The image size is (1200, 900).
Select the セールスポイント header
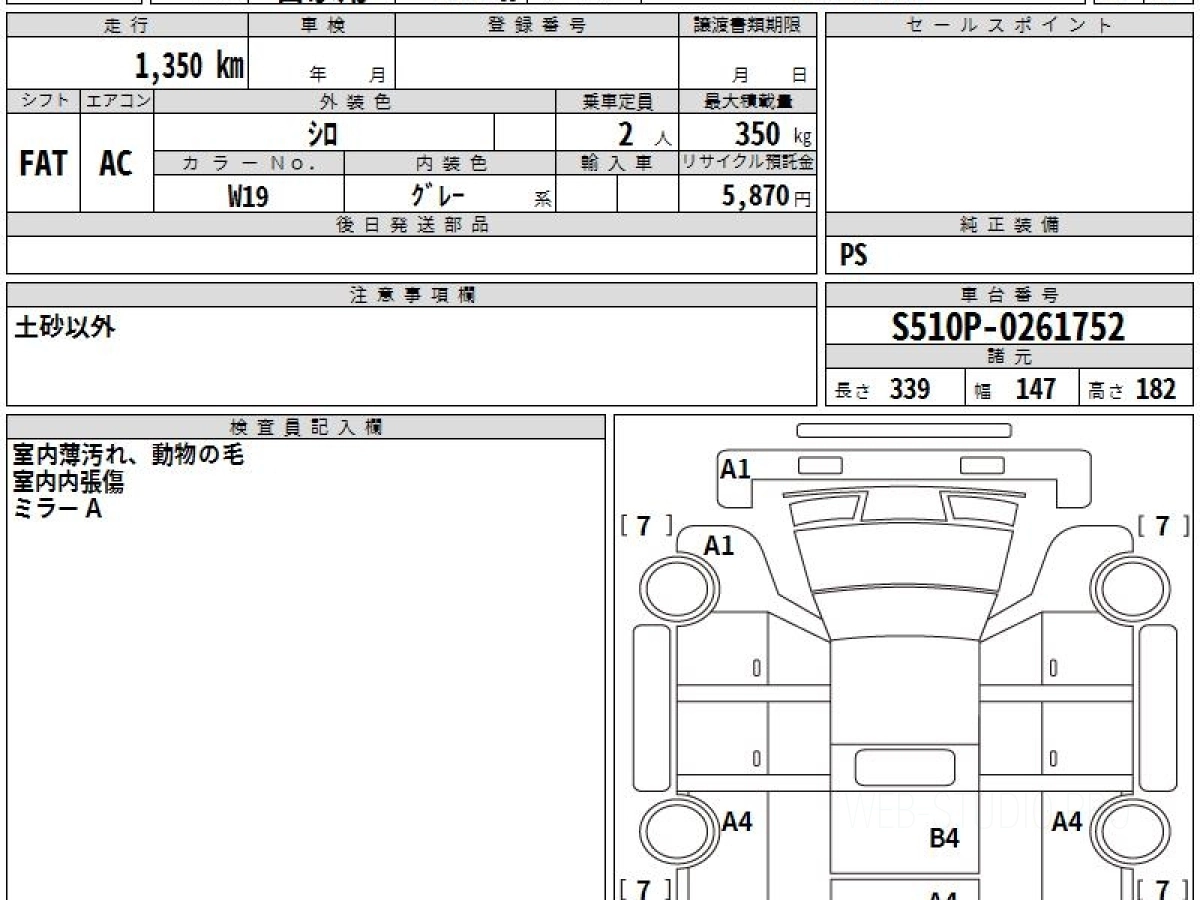[x=1009, y=26]
